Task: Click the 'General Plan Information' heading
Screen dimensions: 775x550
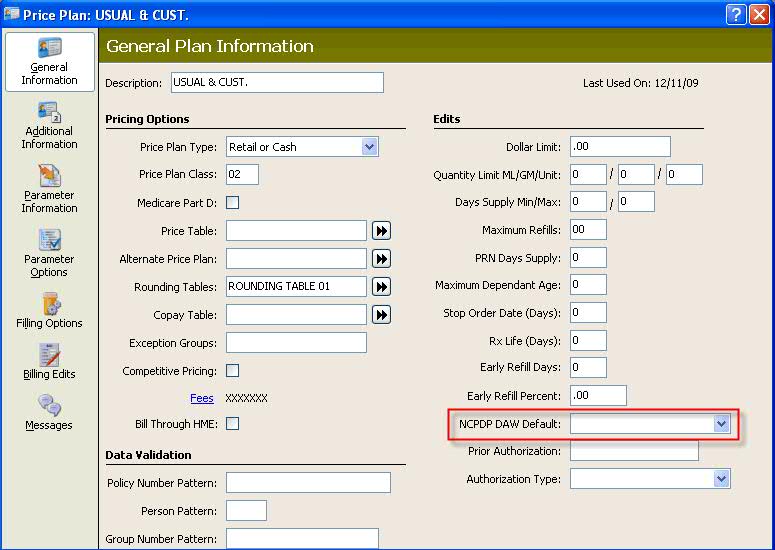Action: click(210, 46)
